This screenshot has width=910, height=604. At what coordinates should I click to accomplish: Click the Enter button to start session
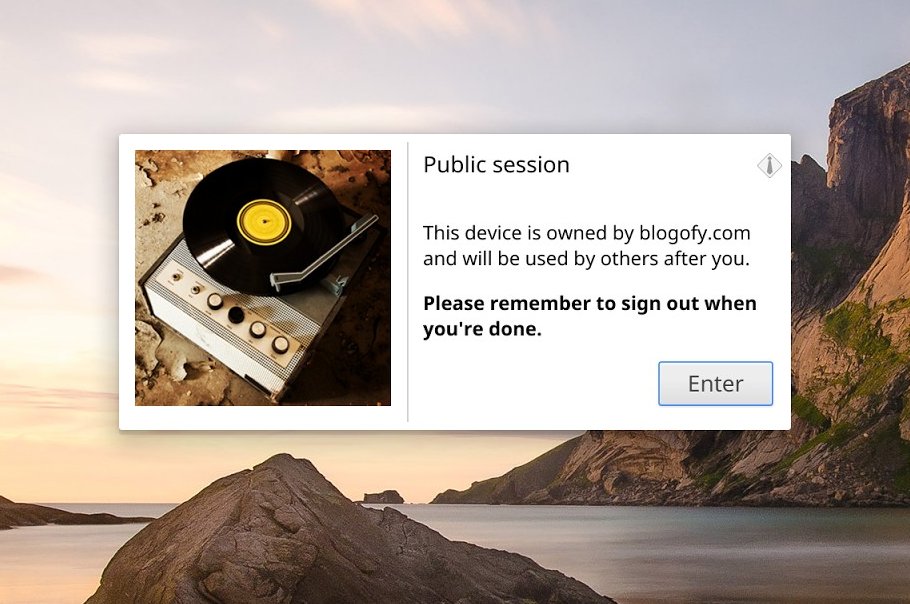pos(715,384)
